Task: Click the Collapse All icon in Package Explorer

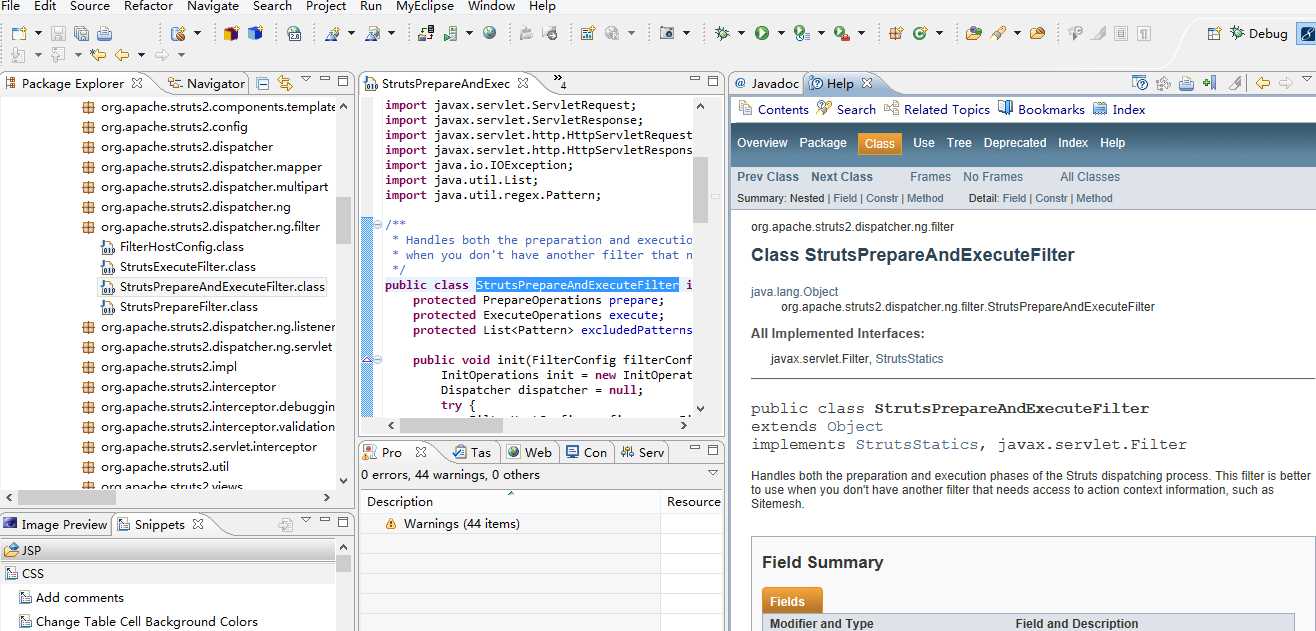Action: 262,83
